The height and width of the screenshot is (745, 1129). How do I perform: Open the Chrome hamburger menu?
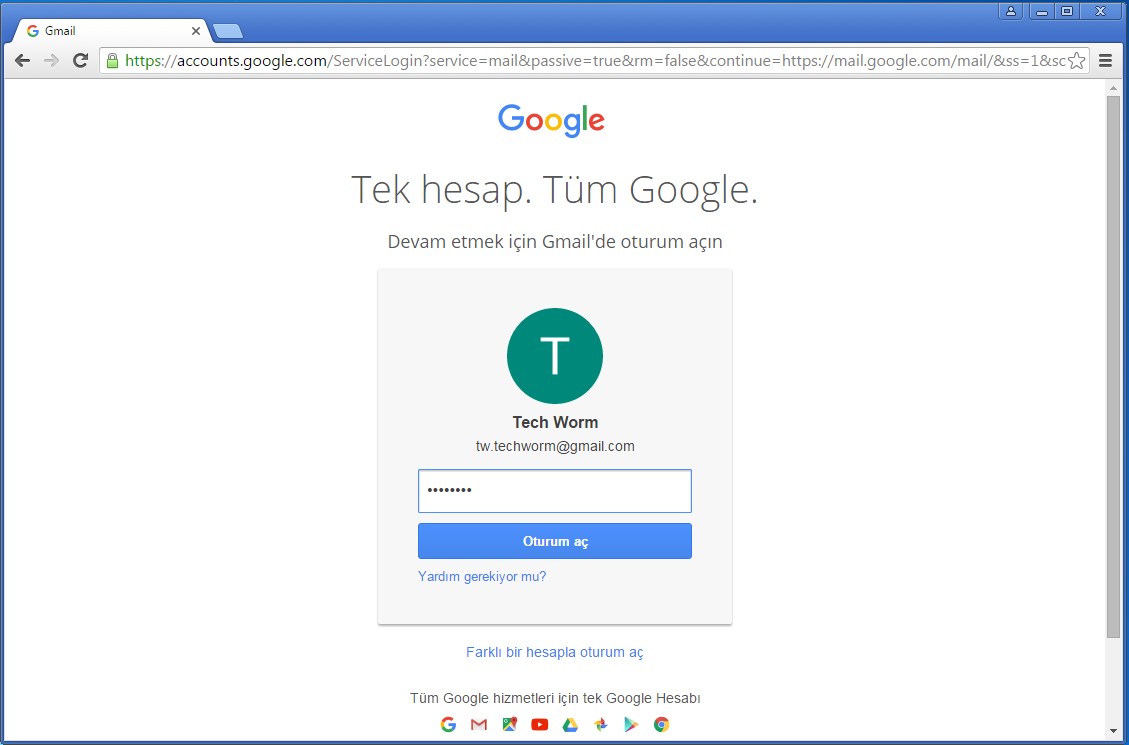[x=1106, y=61]
